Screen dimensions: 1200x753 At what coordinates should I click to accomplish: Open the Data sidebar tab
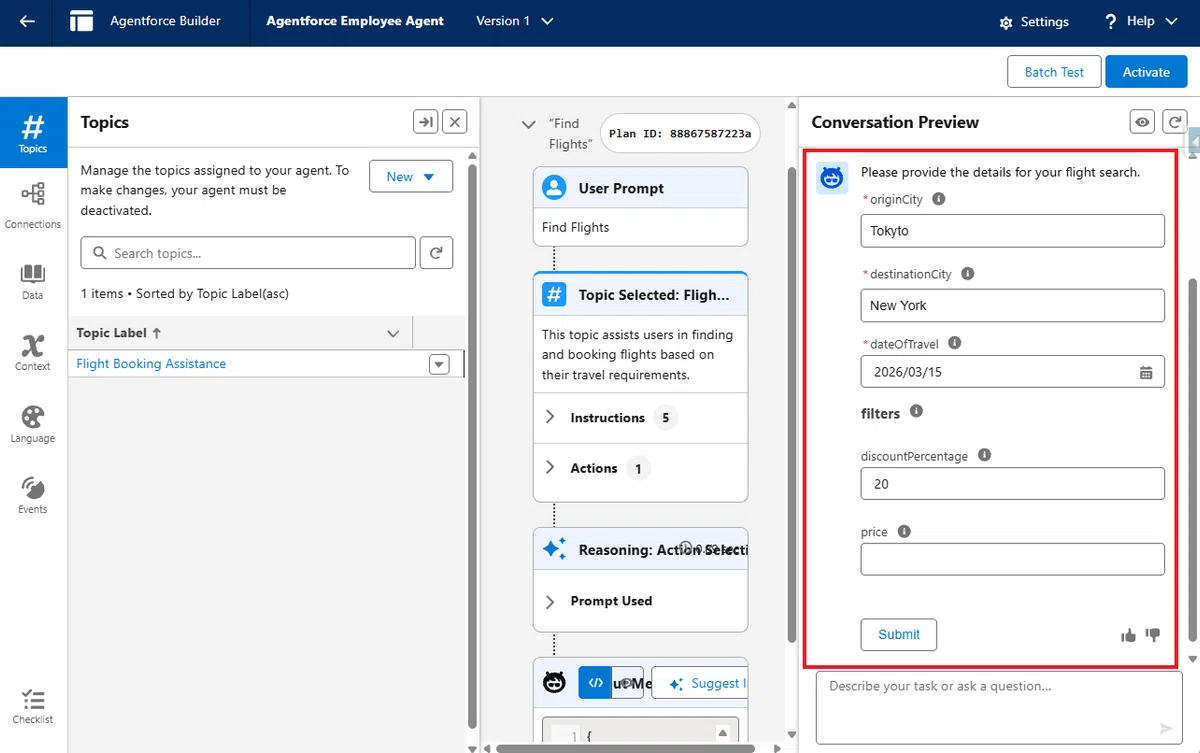(33, 281)
